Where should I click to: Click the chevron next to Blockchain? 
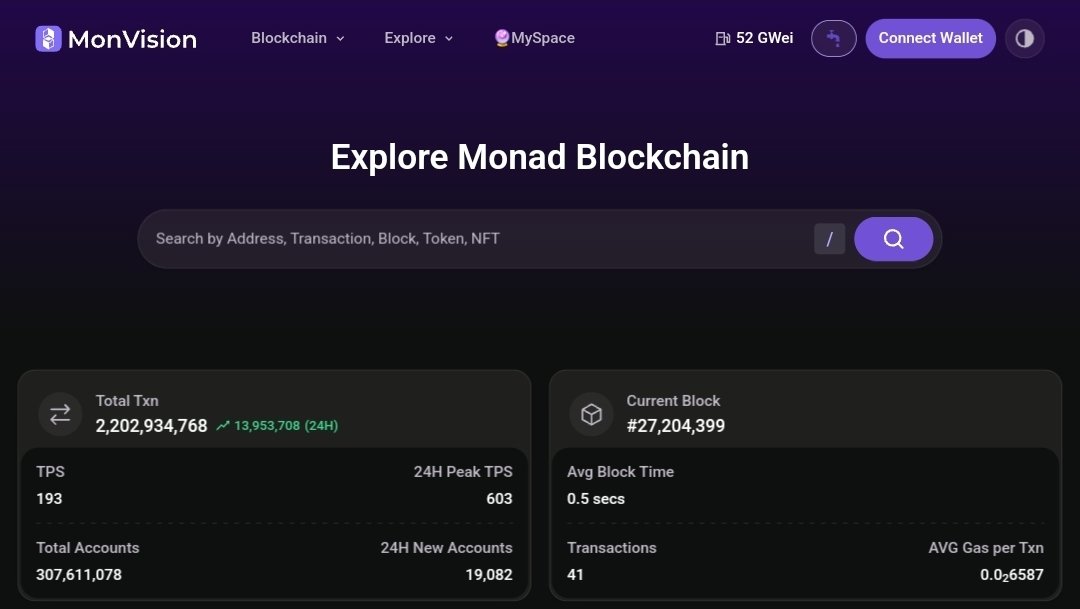tap(340, 39)
